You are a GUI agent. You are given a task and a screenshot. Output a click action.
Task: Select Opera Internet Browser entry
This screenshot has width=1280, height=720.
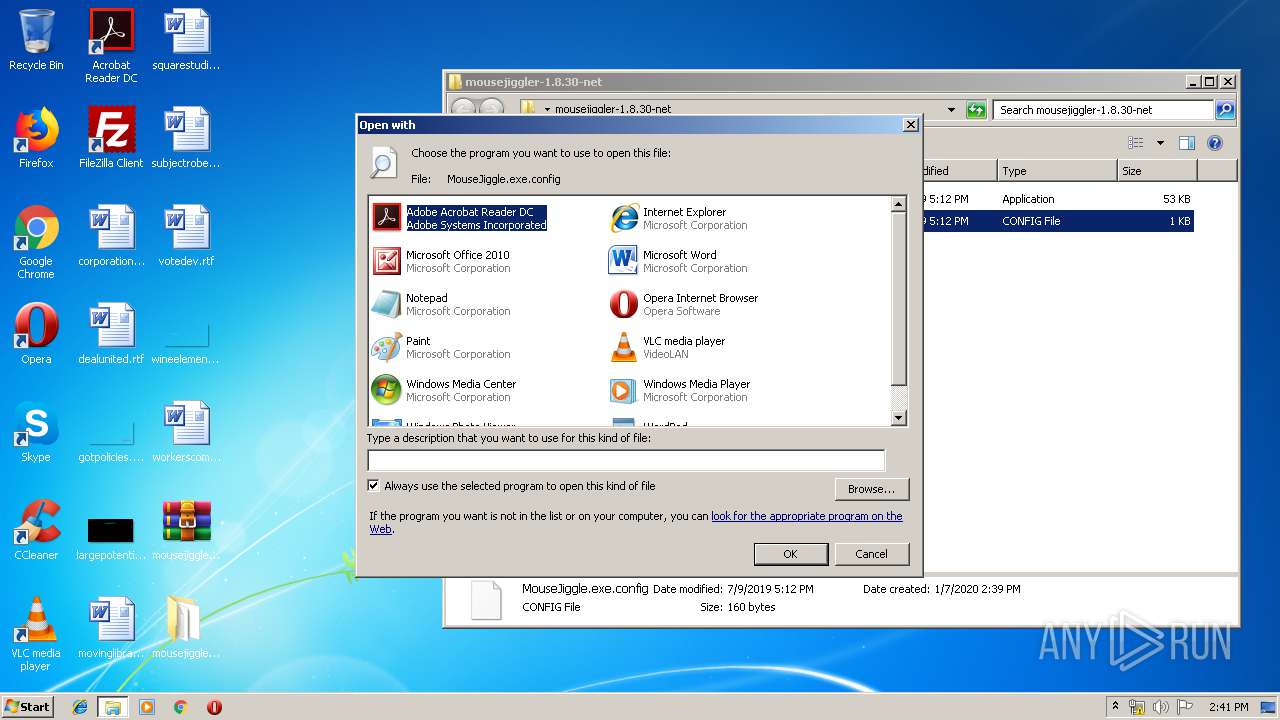[684, 304]
